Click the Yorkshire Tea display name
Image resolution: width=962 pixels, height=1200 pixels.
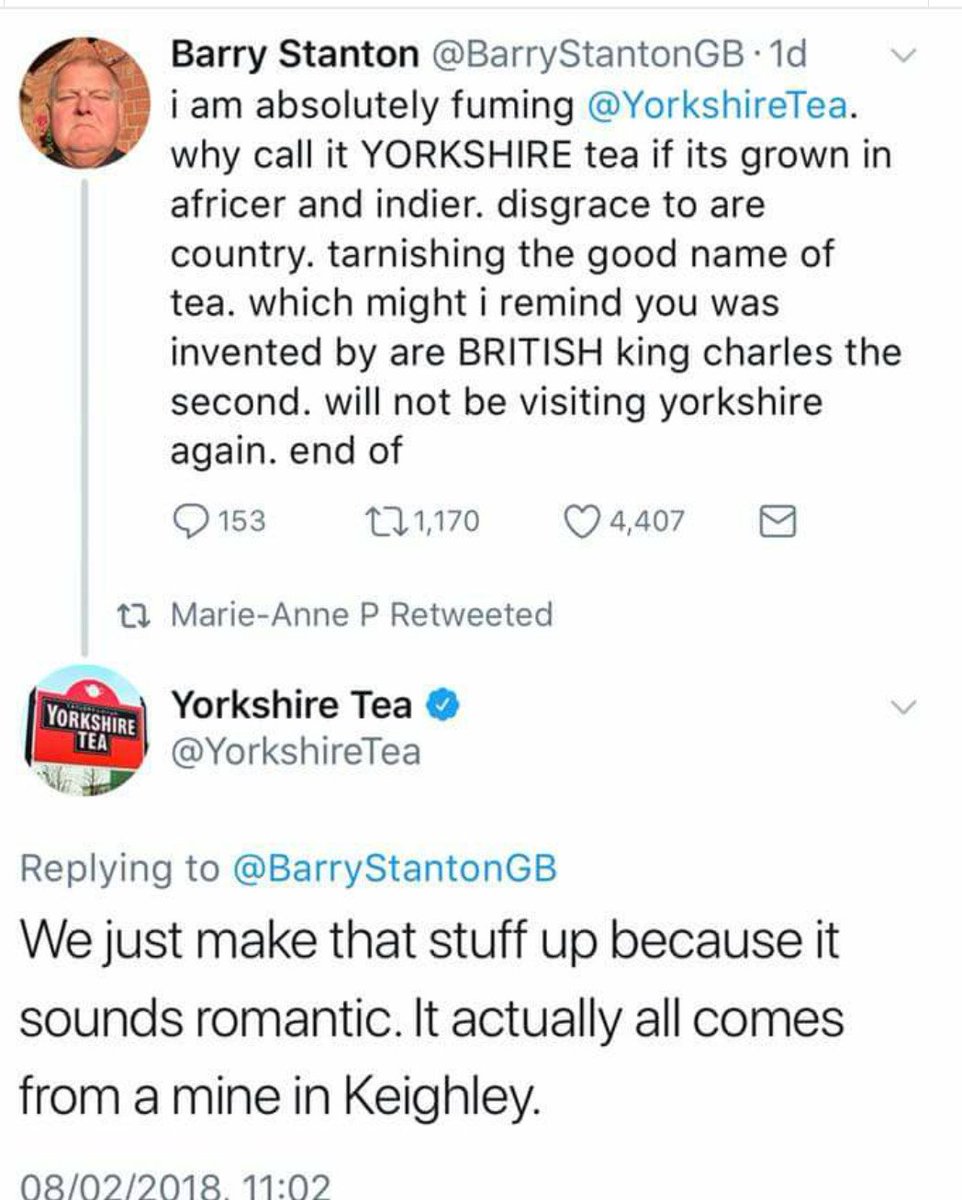(x=292, y=706)
